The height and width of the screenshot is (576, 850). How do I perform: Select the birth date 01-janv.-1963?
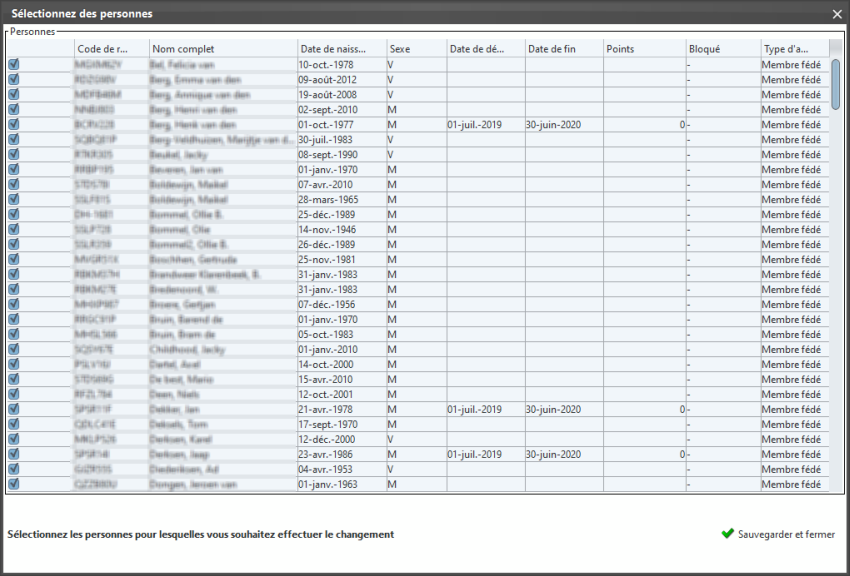(x=342, y=484)
